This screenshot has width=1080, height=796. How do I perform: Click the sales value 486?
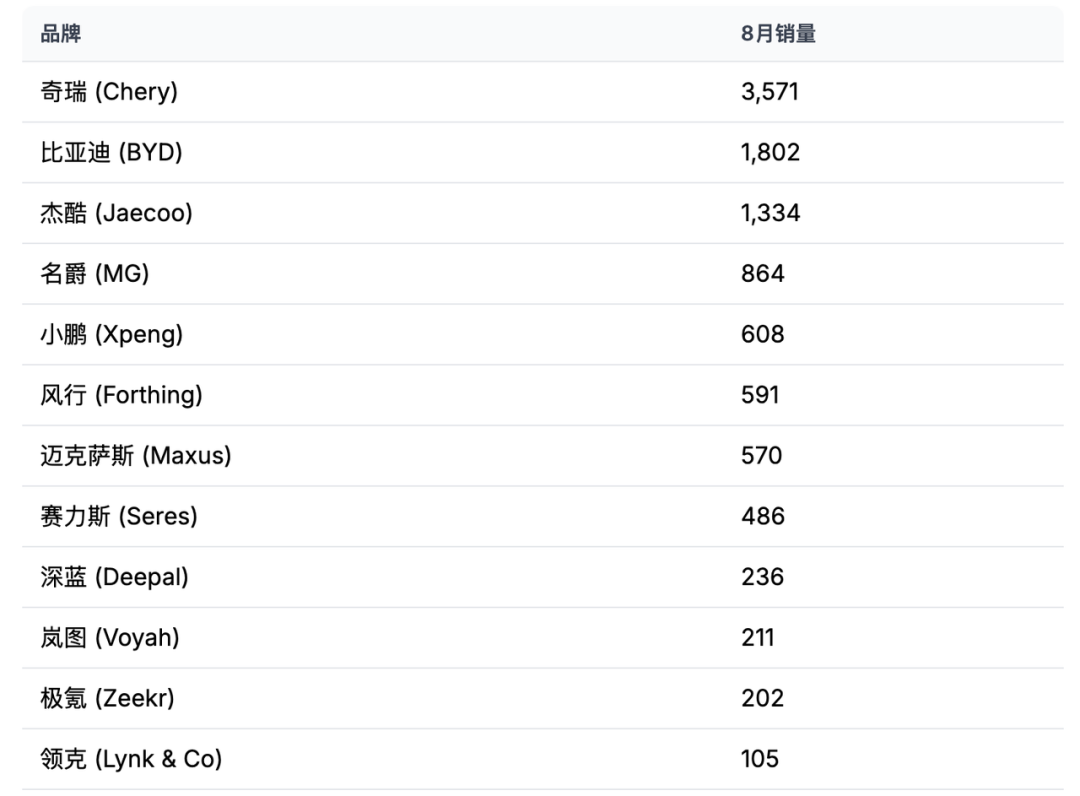762,516
